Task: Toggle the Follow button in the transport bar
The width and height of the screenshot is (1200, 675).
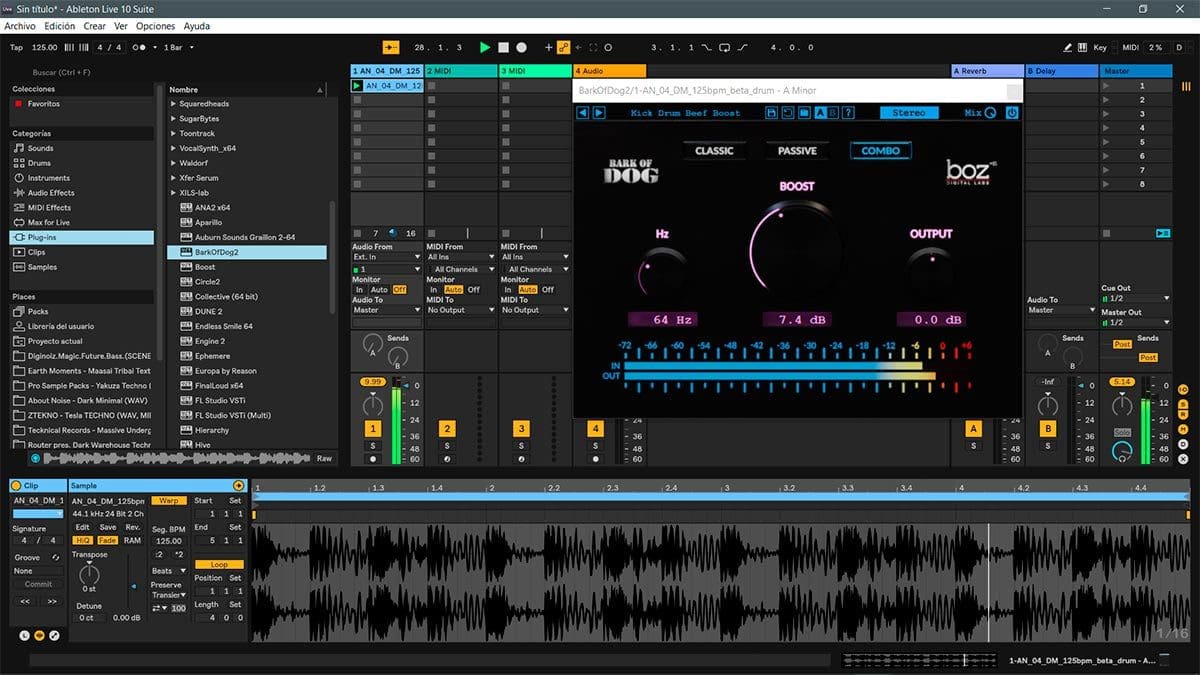Action: tap(390, 47)
